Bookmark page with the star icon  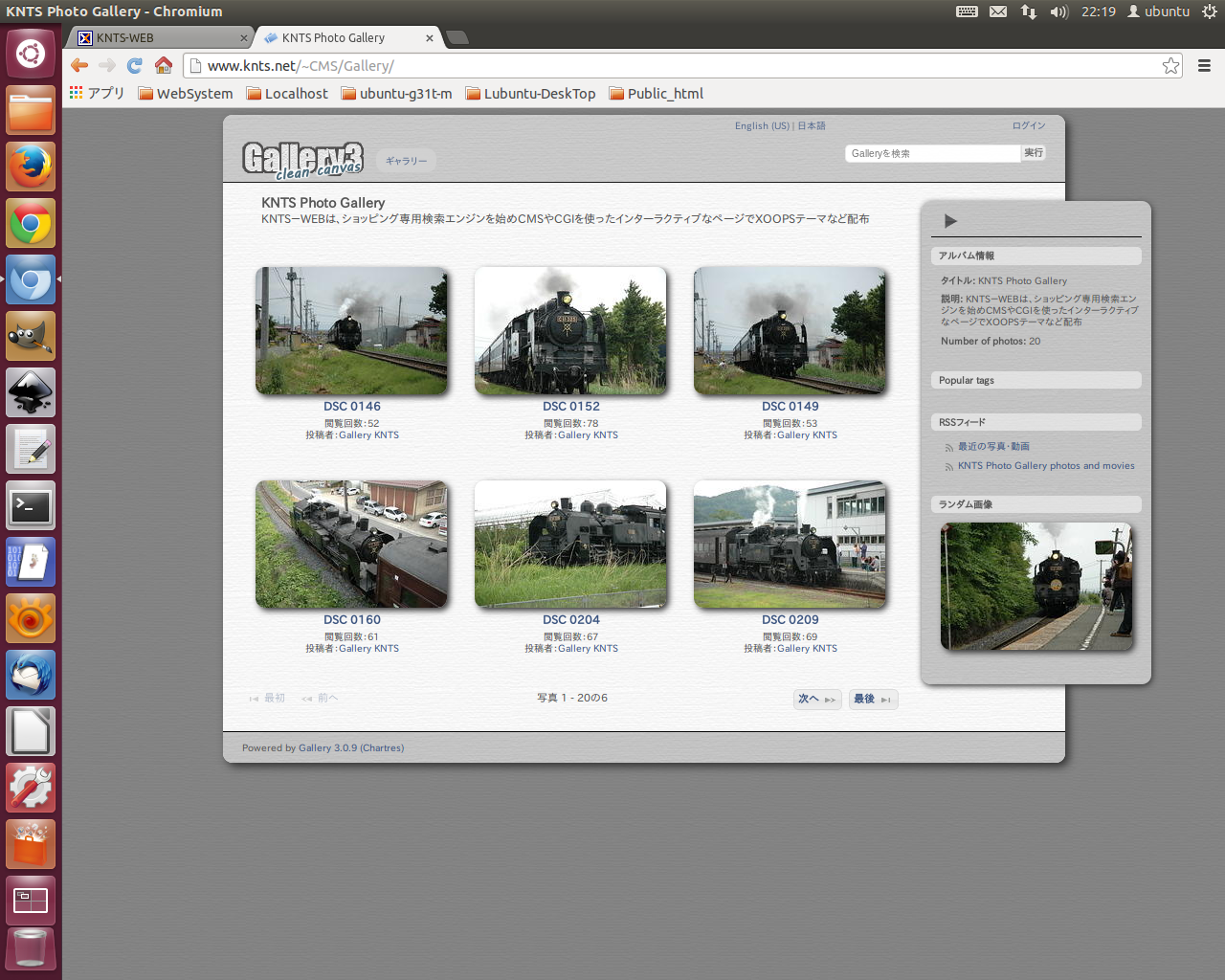(1170, 65)
